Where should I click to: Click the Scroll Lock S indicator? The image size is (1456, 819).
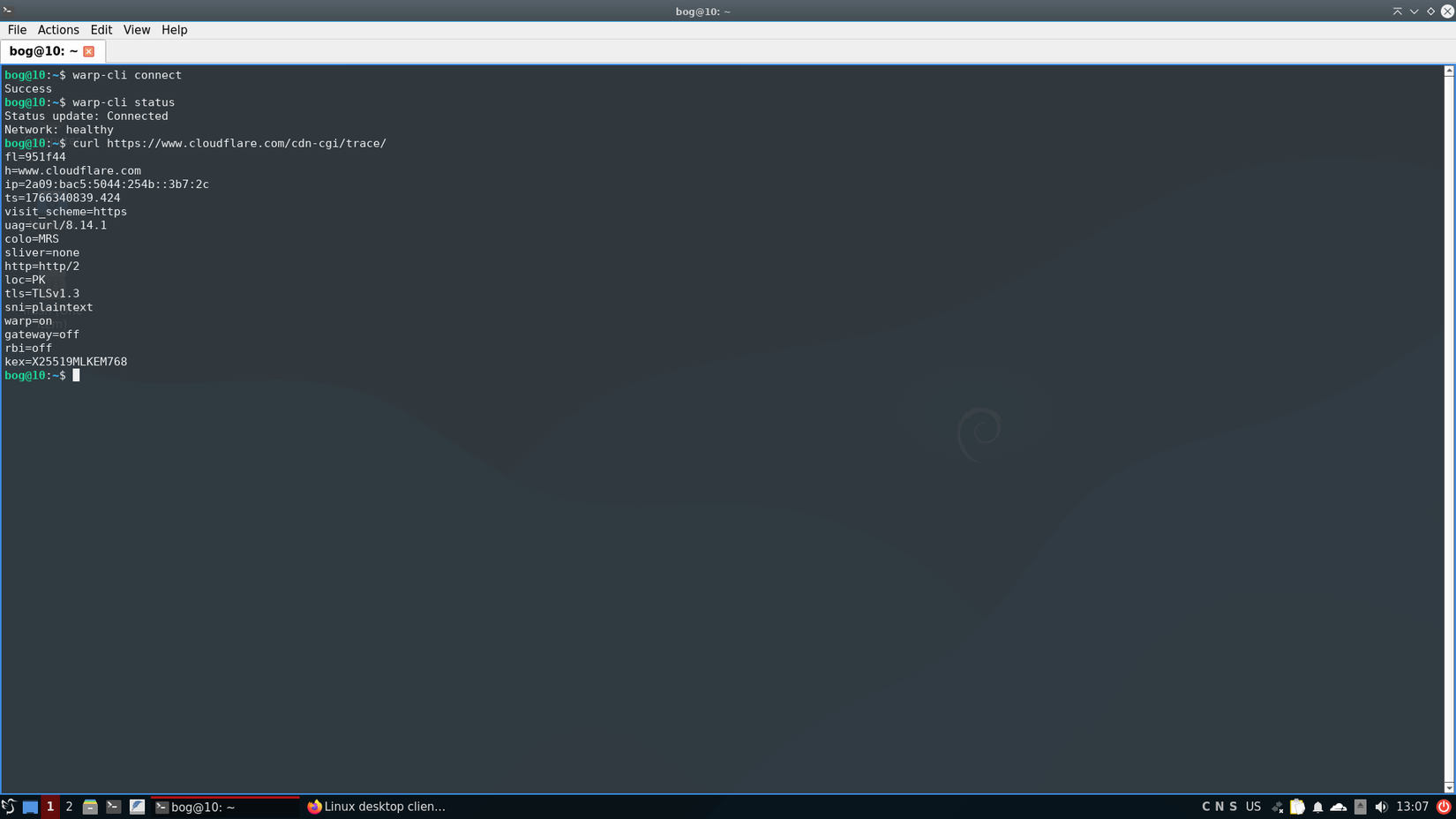coord(1233,807)
